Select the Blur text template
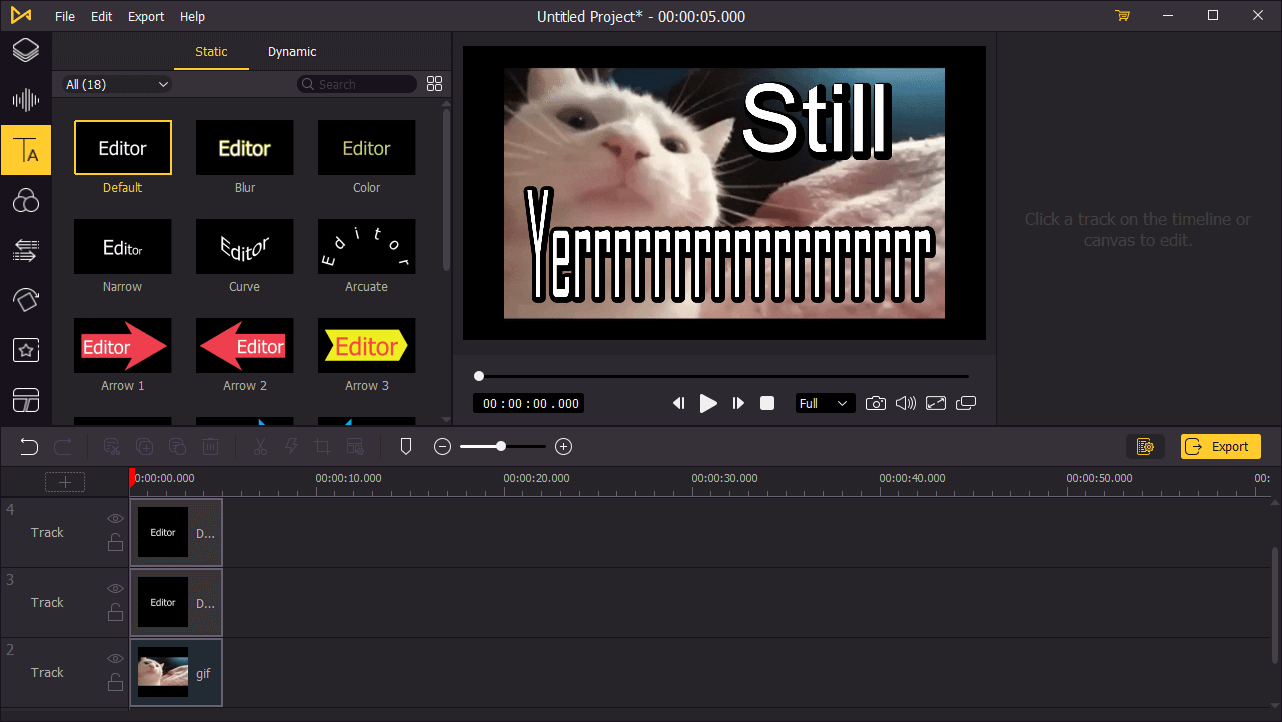This screenshot has width=1282, height=722. [x=245, y=148]
